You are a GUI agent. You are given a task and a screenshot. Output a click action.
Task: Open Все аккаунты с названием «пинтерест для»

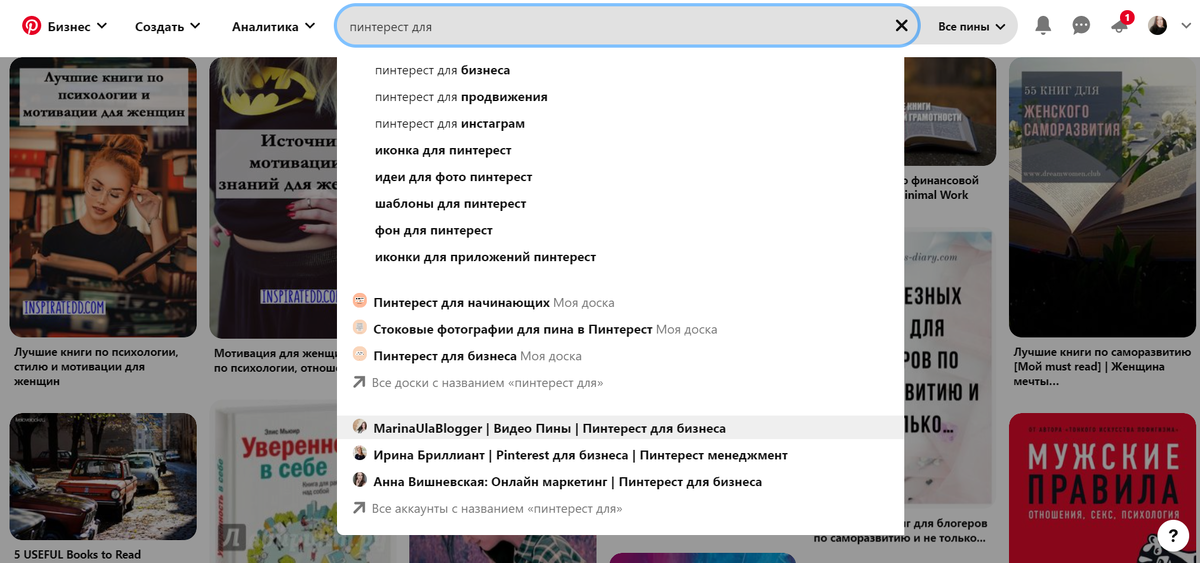pyautogui.click(x=496, y=509)
